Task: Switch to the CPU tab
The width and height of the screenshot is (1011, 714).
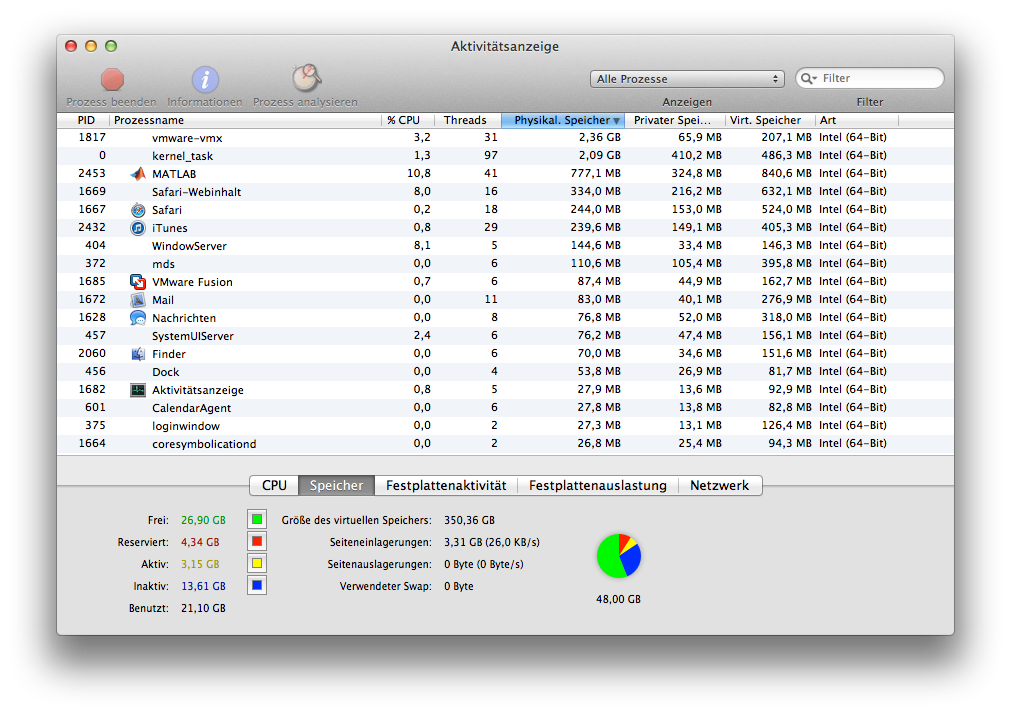Action: (274, 486)
